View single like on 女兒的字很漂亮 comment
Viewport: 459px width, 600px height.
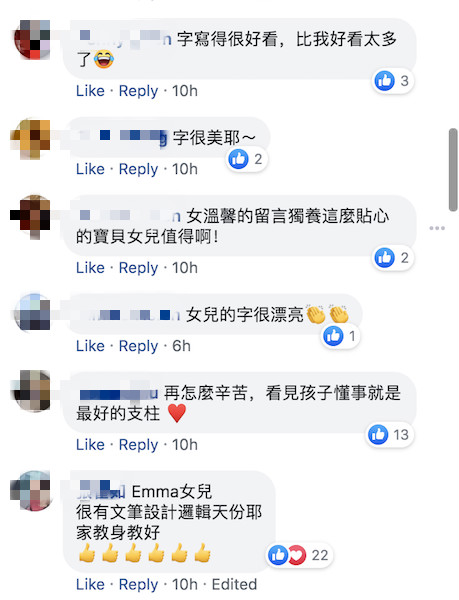(x=340, y=336)
